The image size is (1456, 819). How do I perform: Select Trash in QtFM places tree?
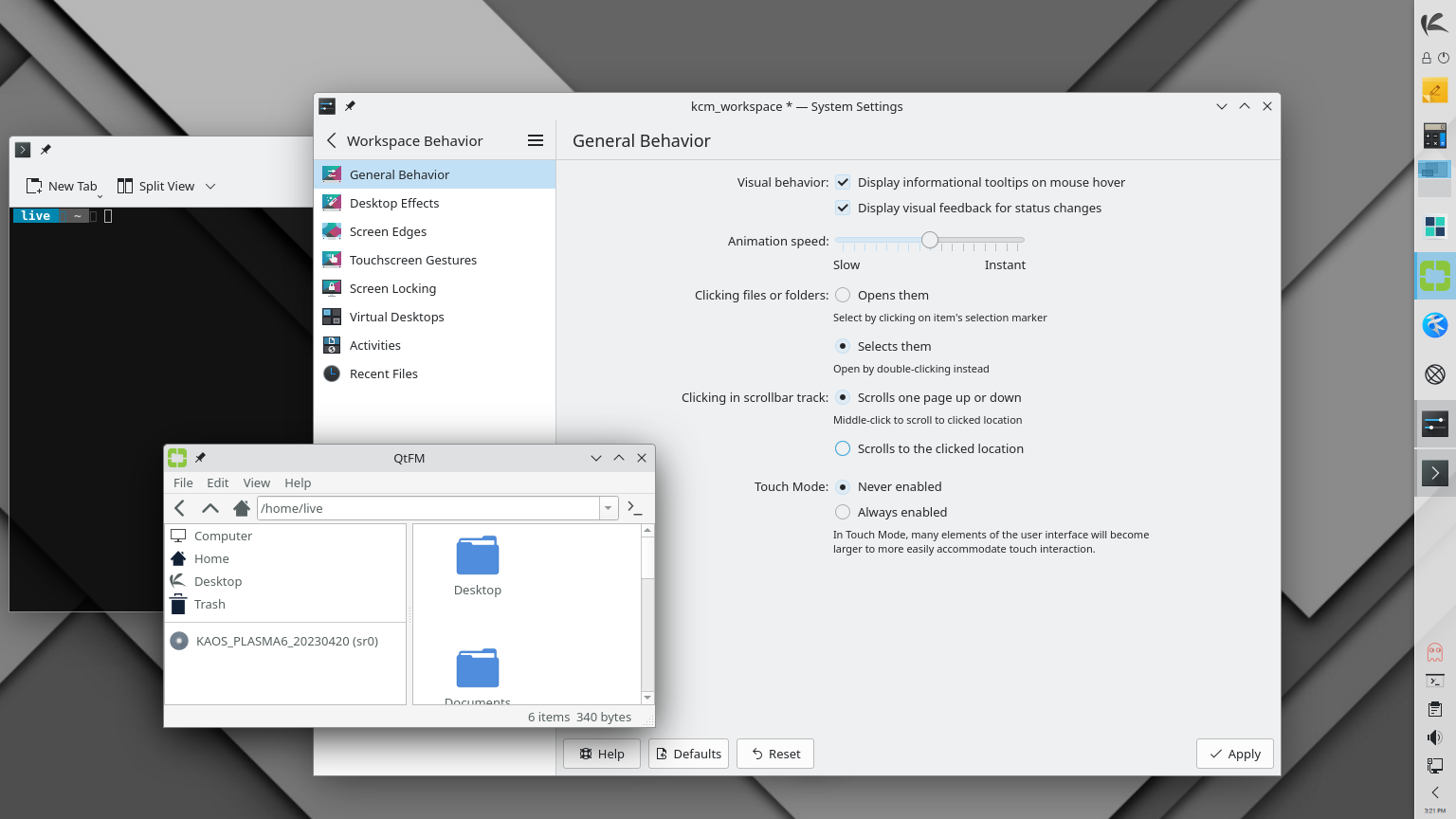(285, 604)
